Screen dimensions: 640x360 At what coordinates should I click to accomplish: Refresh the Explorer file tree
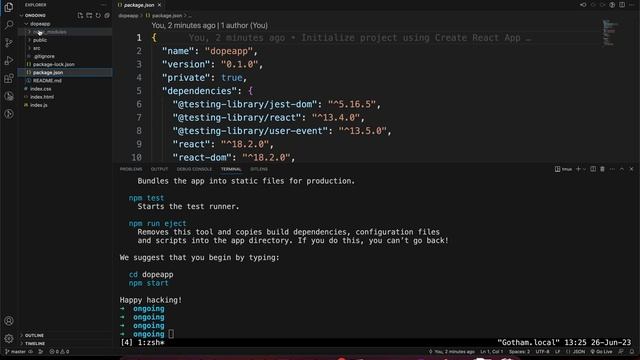(98, 16)
